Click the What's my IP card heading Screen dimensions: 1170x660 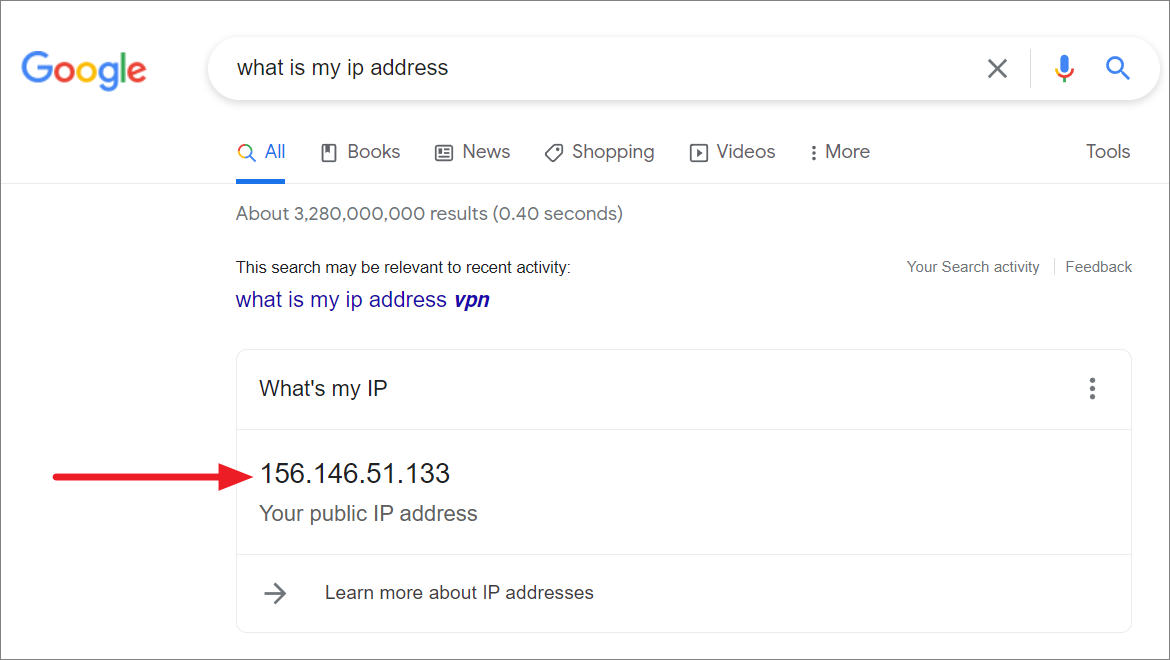pyautogui.click(x=323, y=389)
